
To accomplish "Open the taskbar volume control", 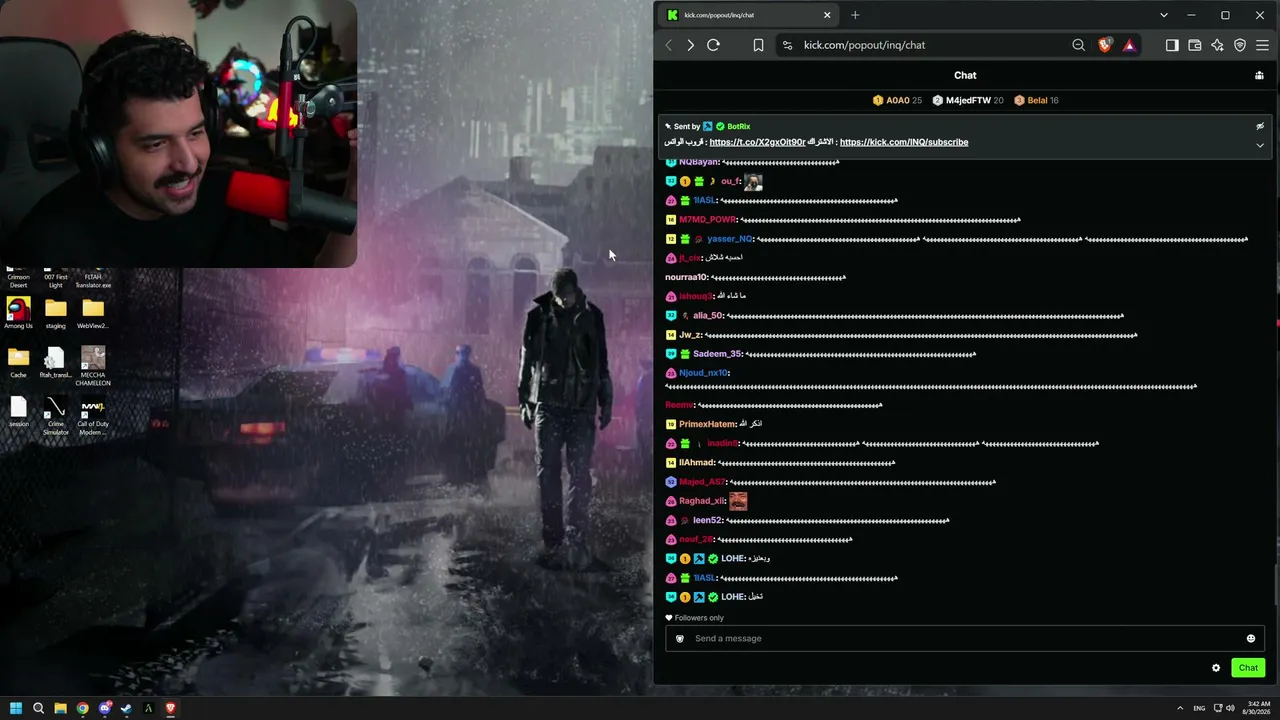I will click(1230, 708).
